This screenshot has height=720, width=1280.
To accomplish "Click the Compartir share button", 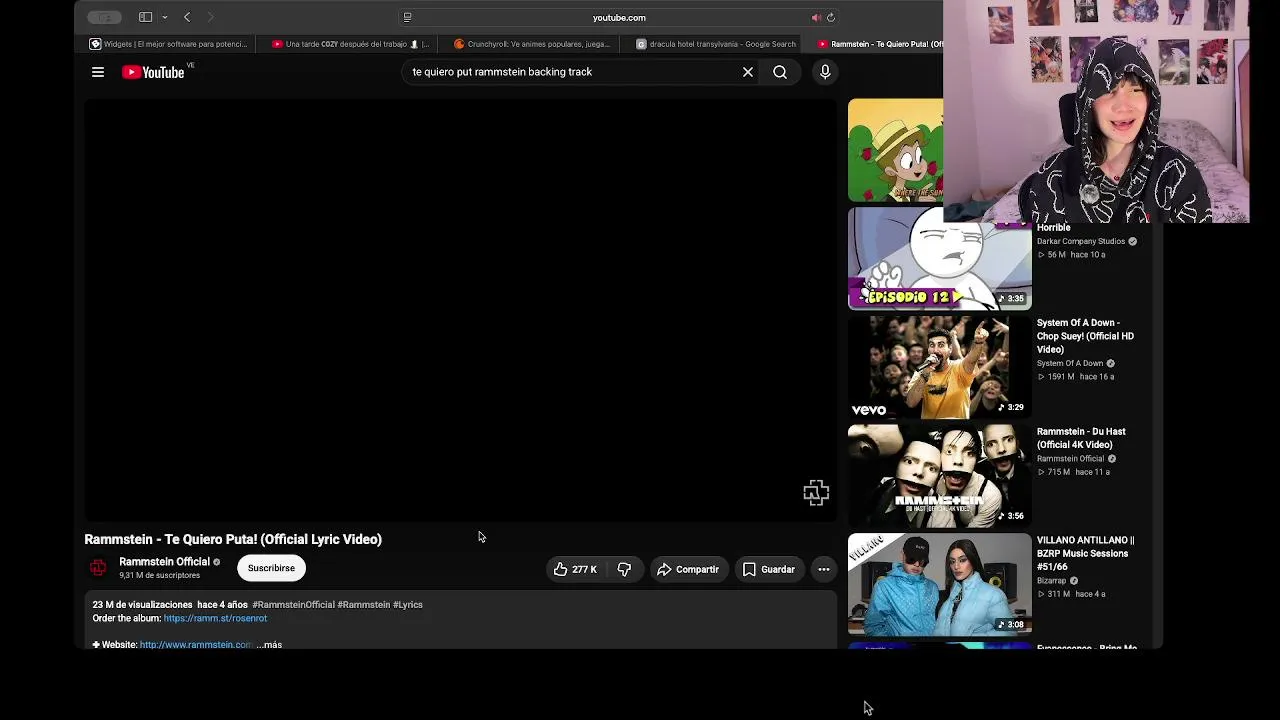I will click(688, 569).
